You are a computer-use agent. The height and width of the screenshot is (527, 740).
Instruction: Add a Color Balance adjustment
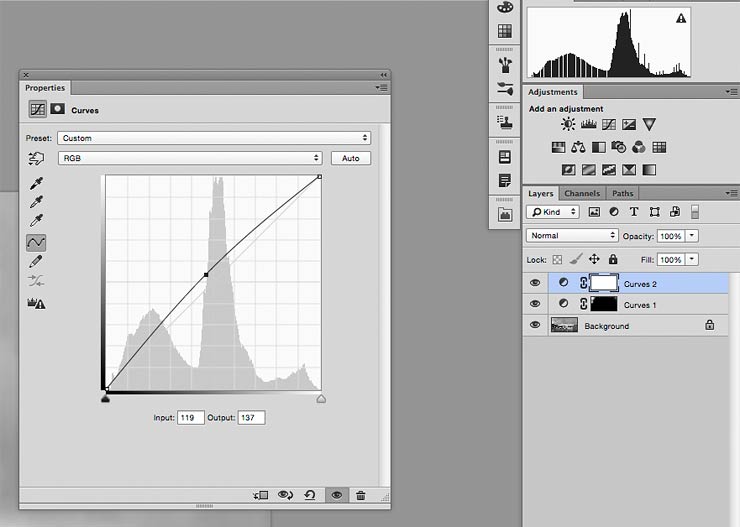578,147
